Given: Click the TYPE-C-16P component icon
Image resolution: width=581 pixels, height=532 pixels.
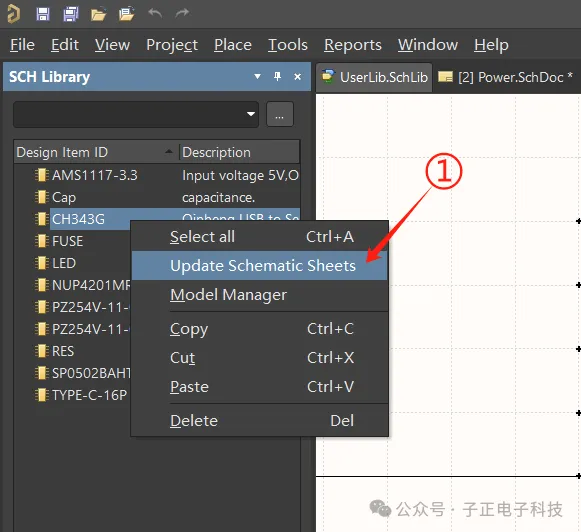Looking at the screenshot, I should click(x=42, y=395).
